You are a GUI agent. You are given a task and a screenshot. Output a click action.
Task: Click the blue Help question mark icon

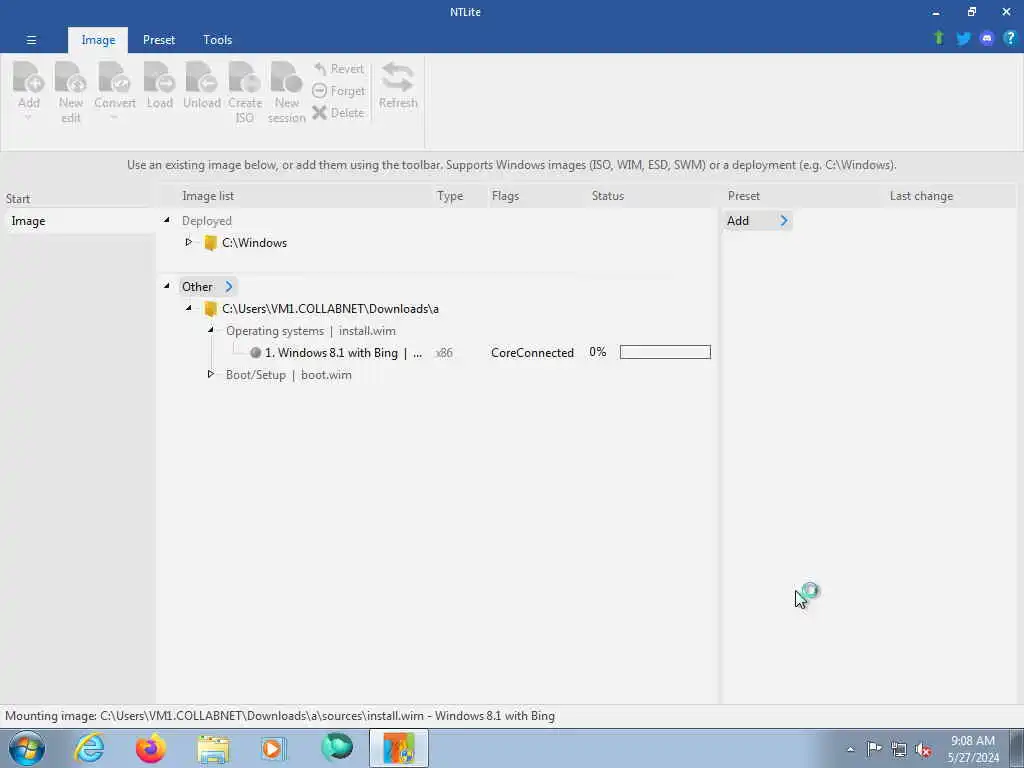pyautogui.click(x=1010, y=38)
